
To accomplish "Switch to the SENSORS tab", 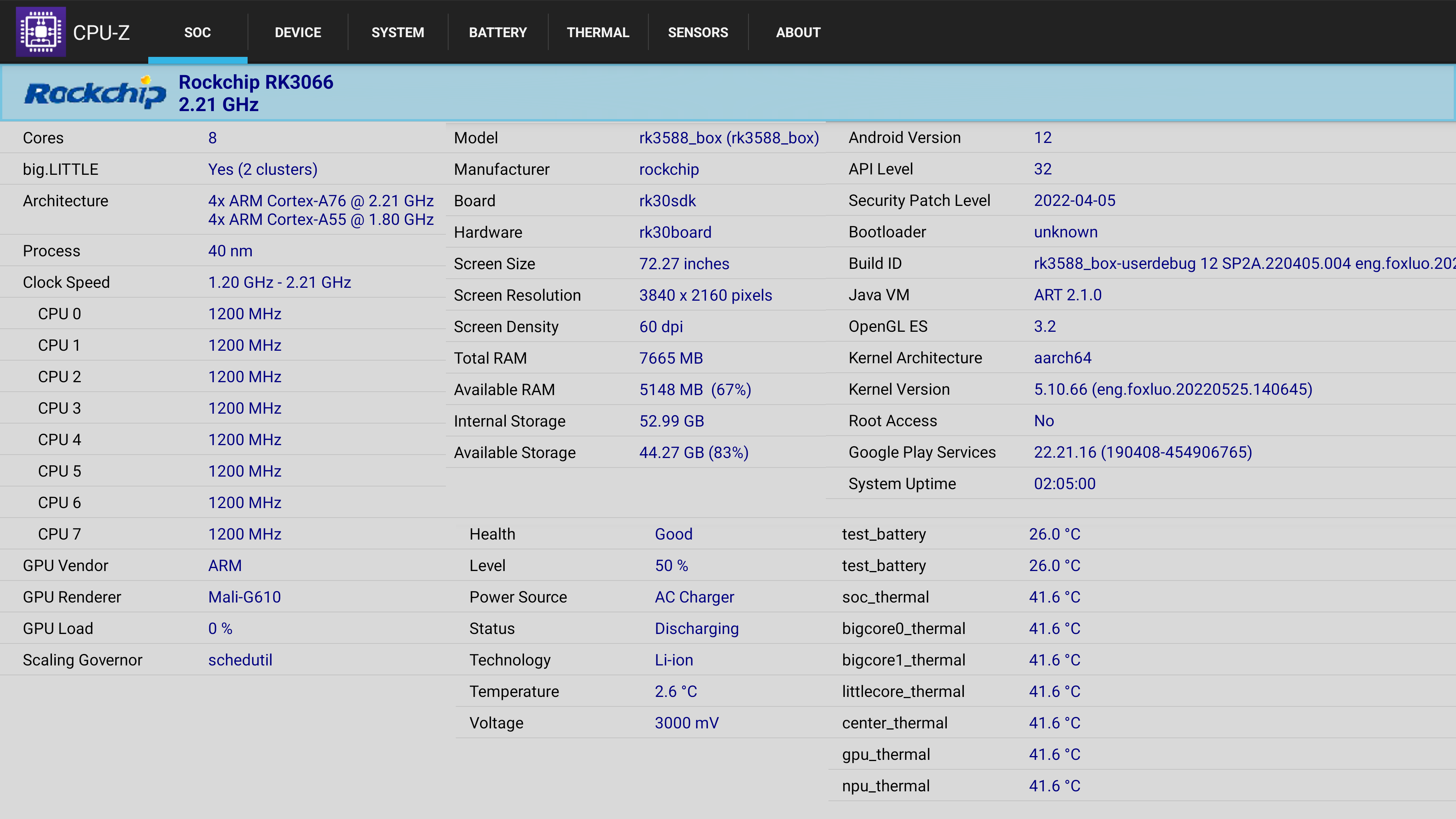I will 698,32.
